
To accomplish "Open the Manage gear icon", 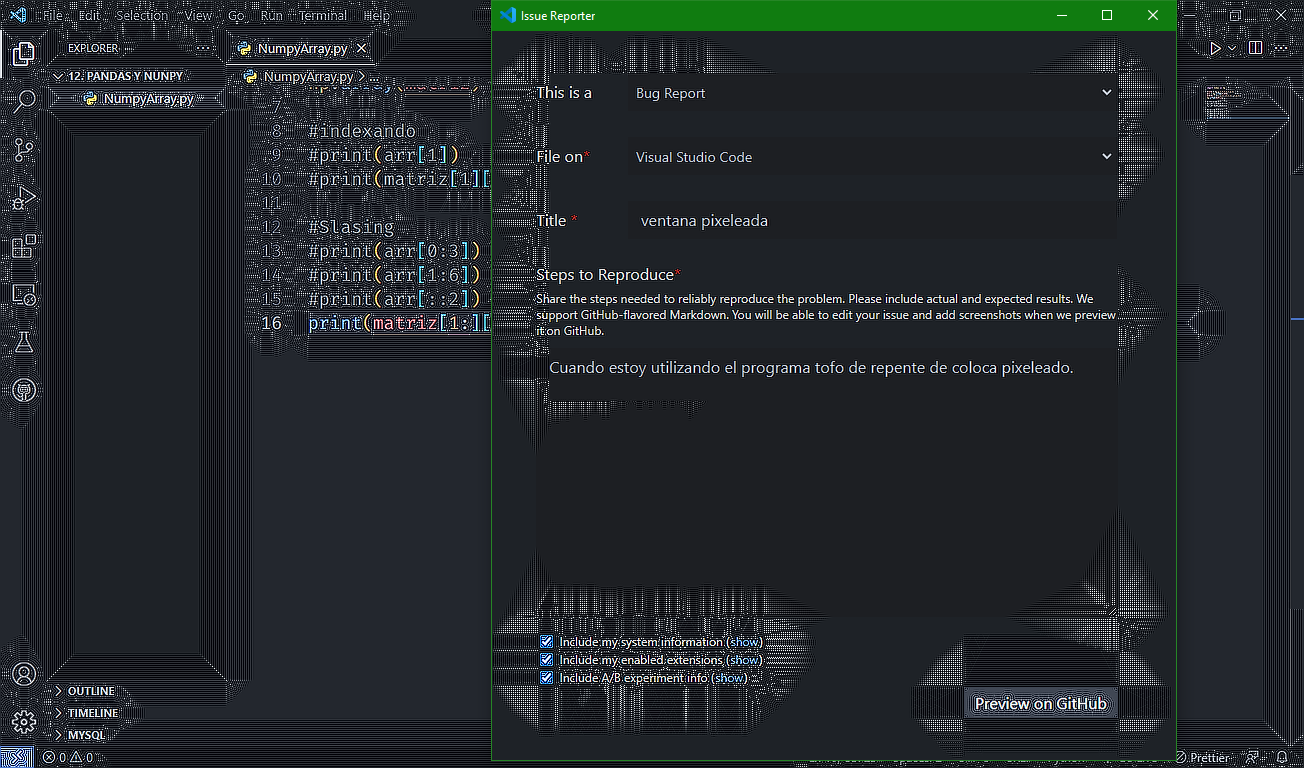I will pyautogui.click(x=22, y=722).
